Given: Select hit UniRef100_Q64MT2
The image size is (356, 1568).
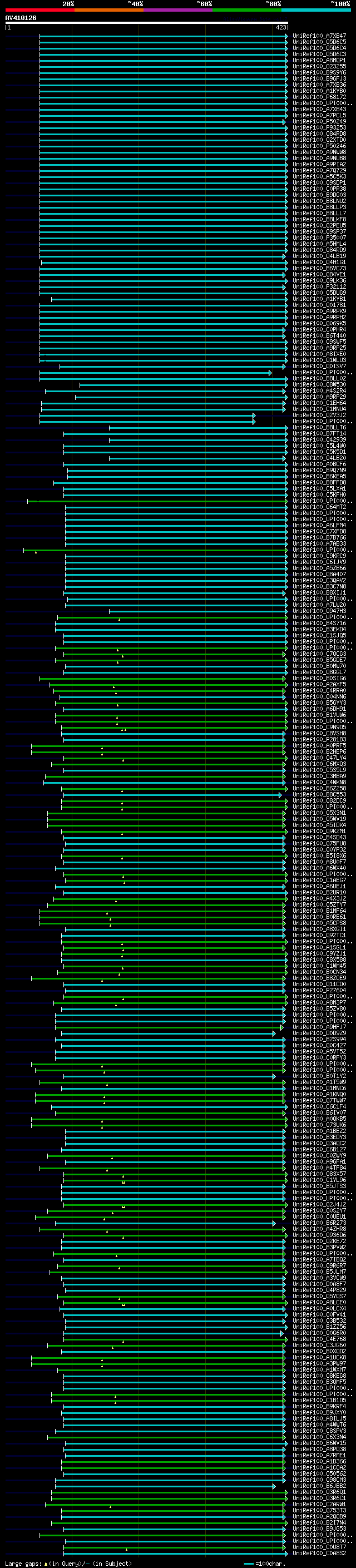Looking at the screenshot, I should tap(319, 507).
